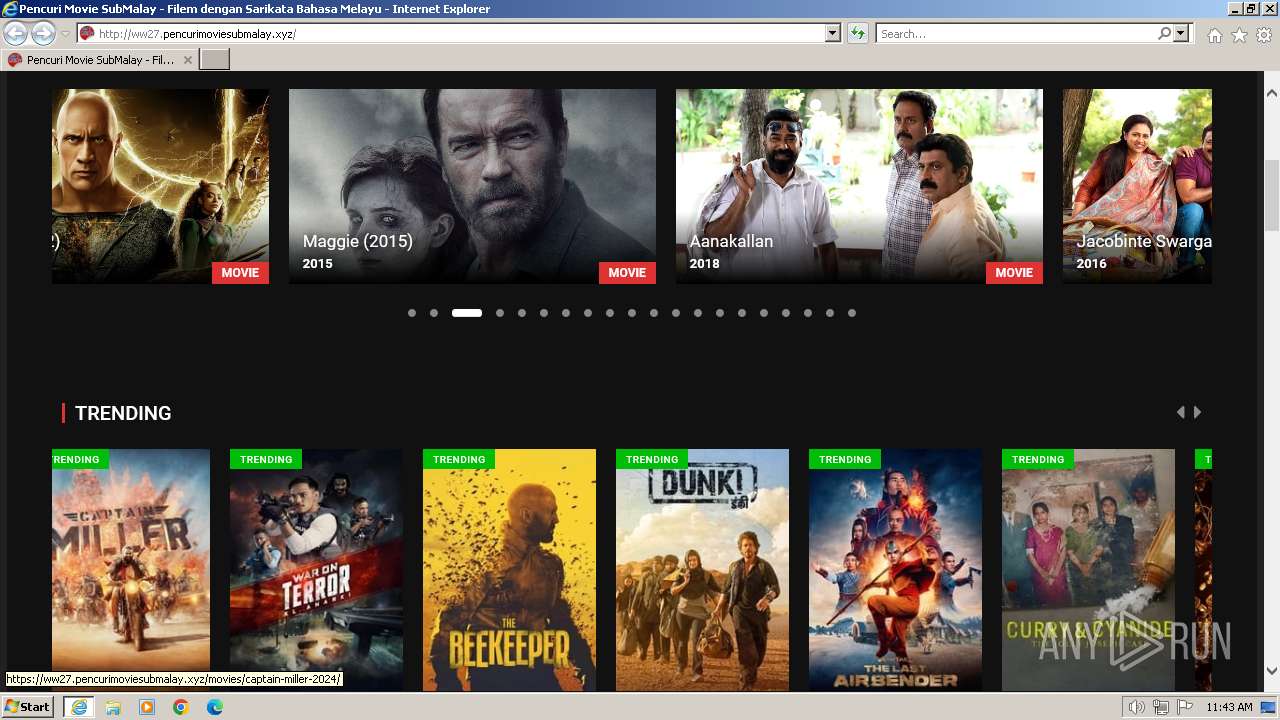
Task: Open the Maggie (2015) slider card
Action: (x=472, y=186)
